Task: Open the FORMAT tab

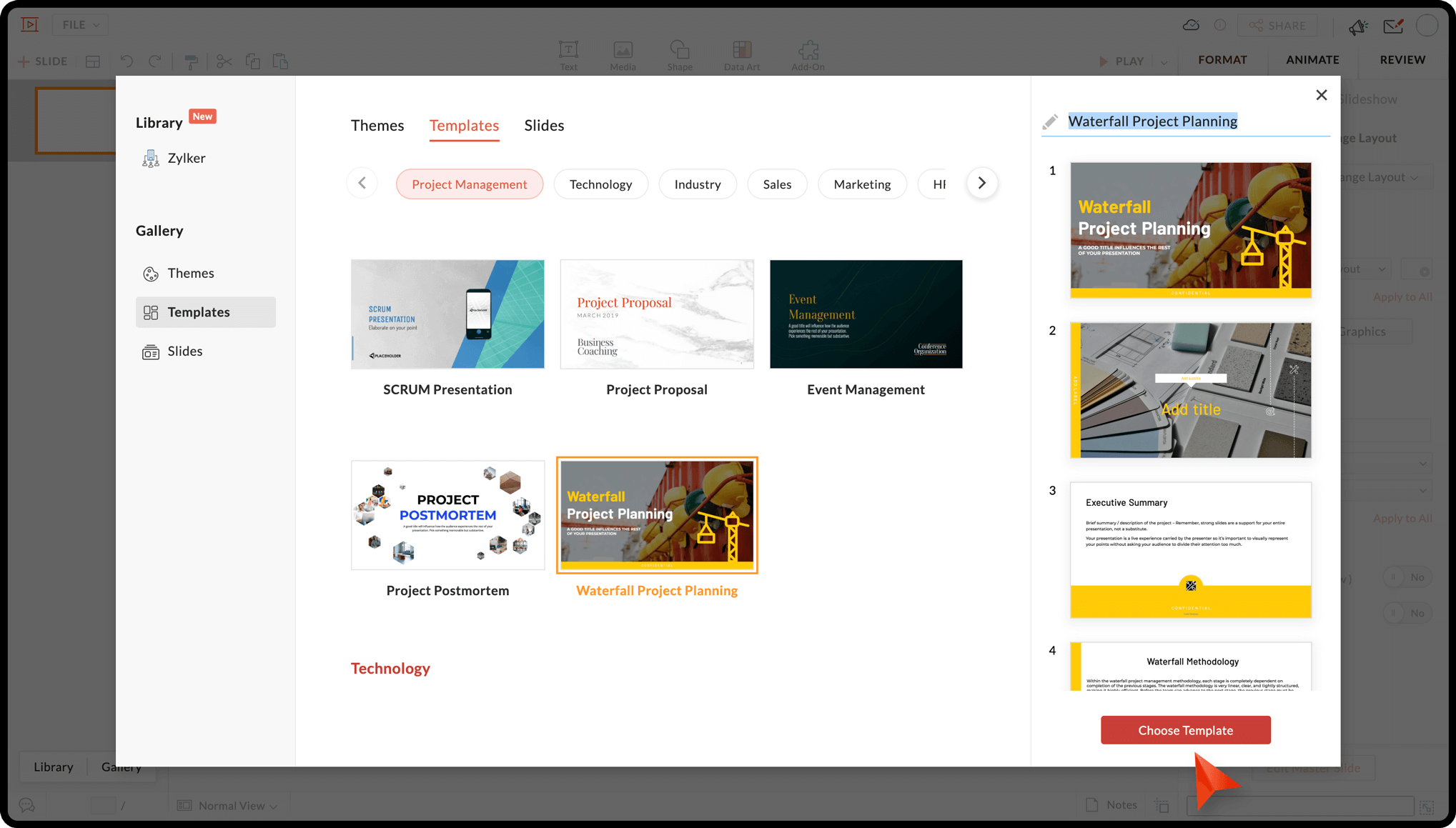Action: click(1222, 60)
